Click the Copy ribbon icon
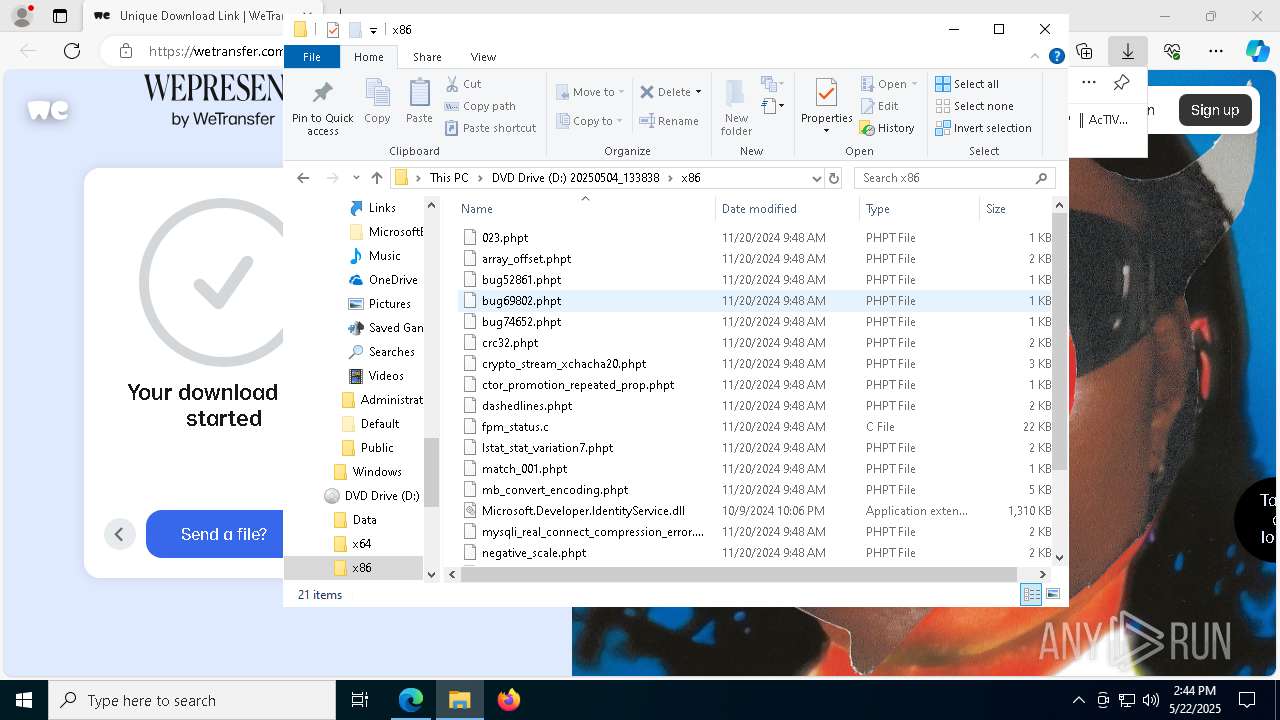The image size is (1280, 720). coord(377,101)
